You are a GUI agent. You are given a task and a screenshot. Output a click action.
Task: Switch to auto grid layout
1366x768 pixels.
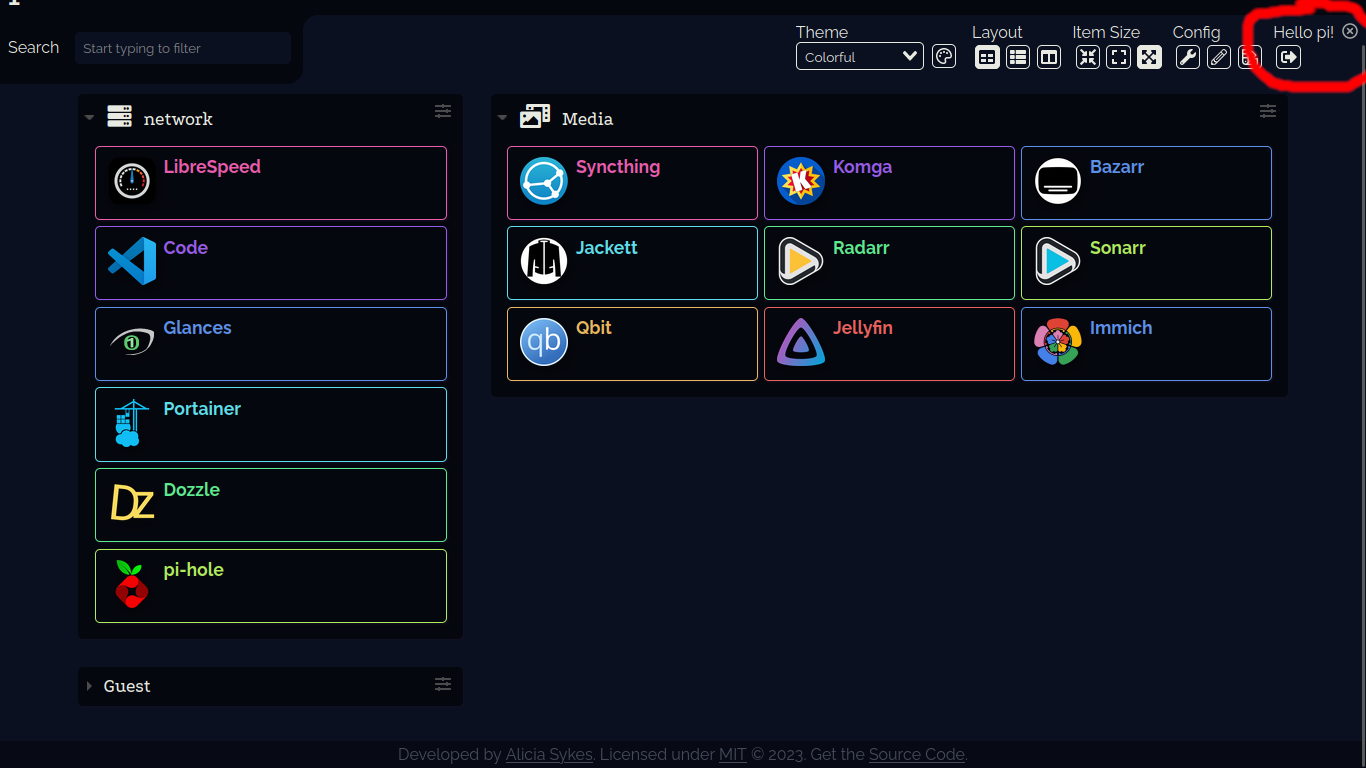[x=987, y=57]
